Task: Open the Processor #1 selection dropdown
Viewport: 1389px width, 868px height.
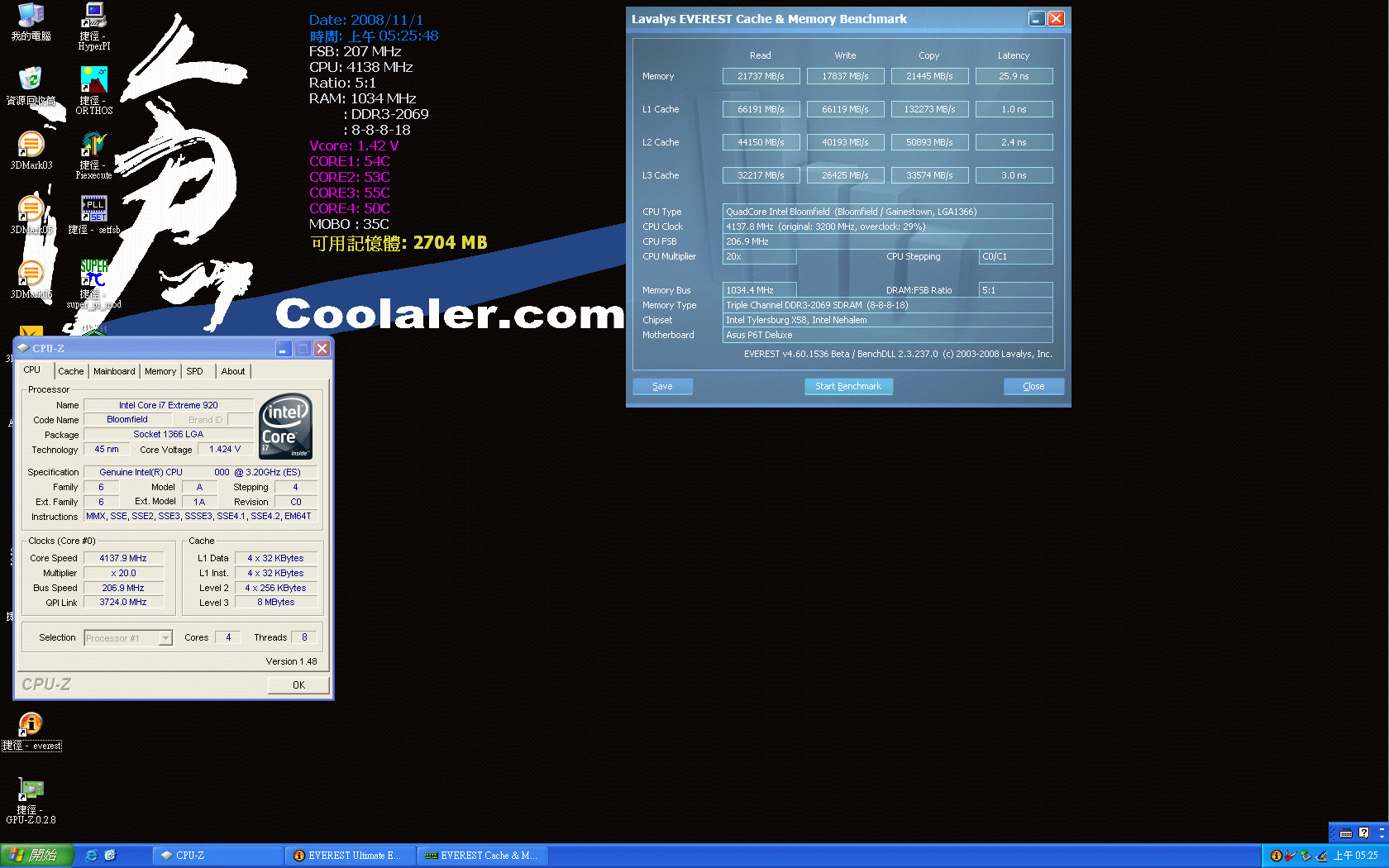Action: [x=128, y=637]
